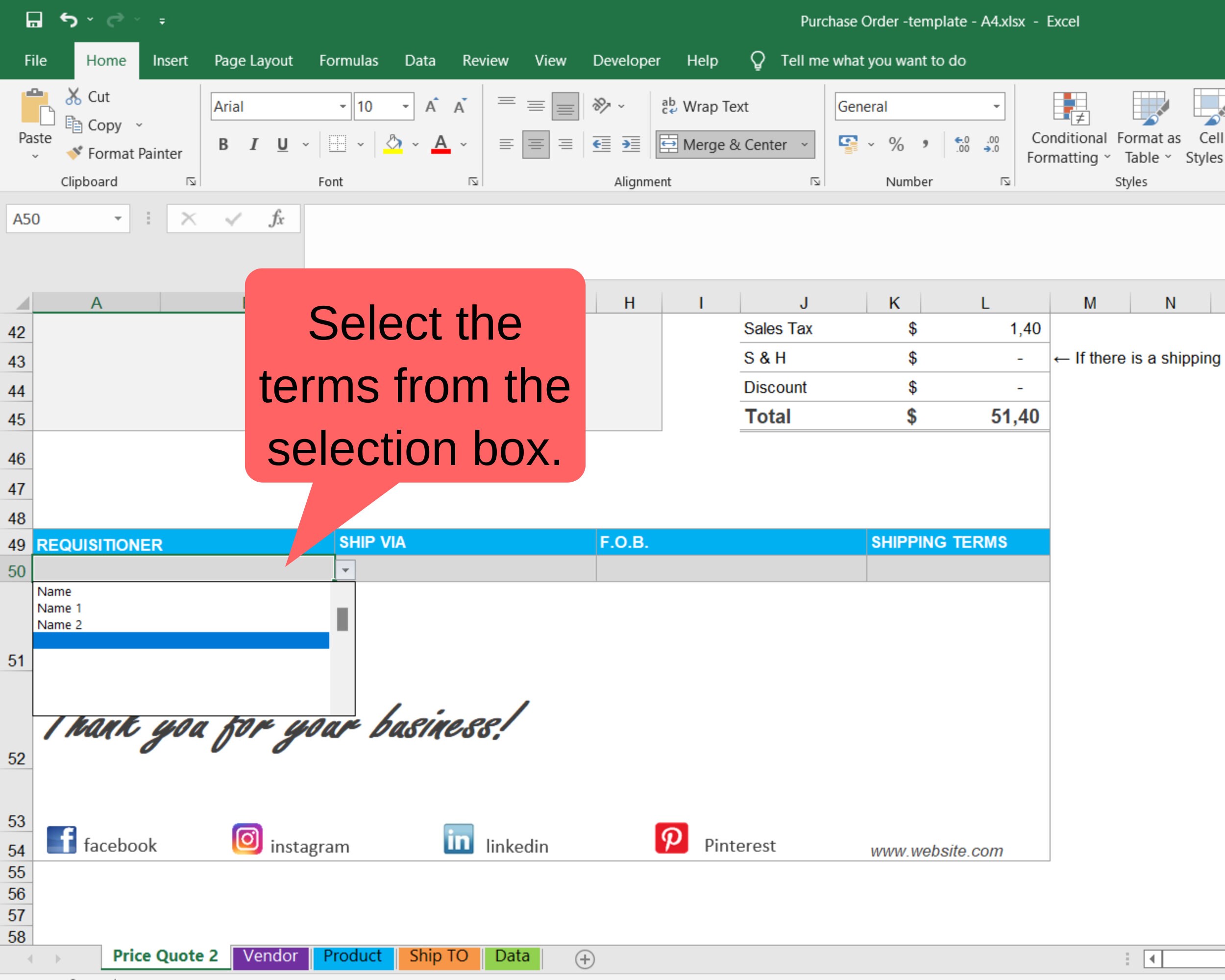Open the Vendor sheet tab
The image size is (1225, 980).
pyautogui.click(x=270, y=956)
